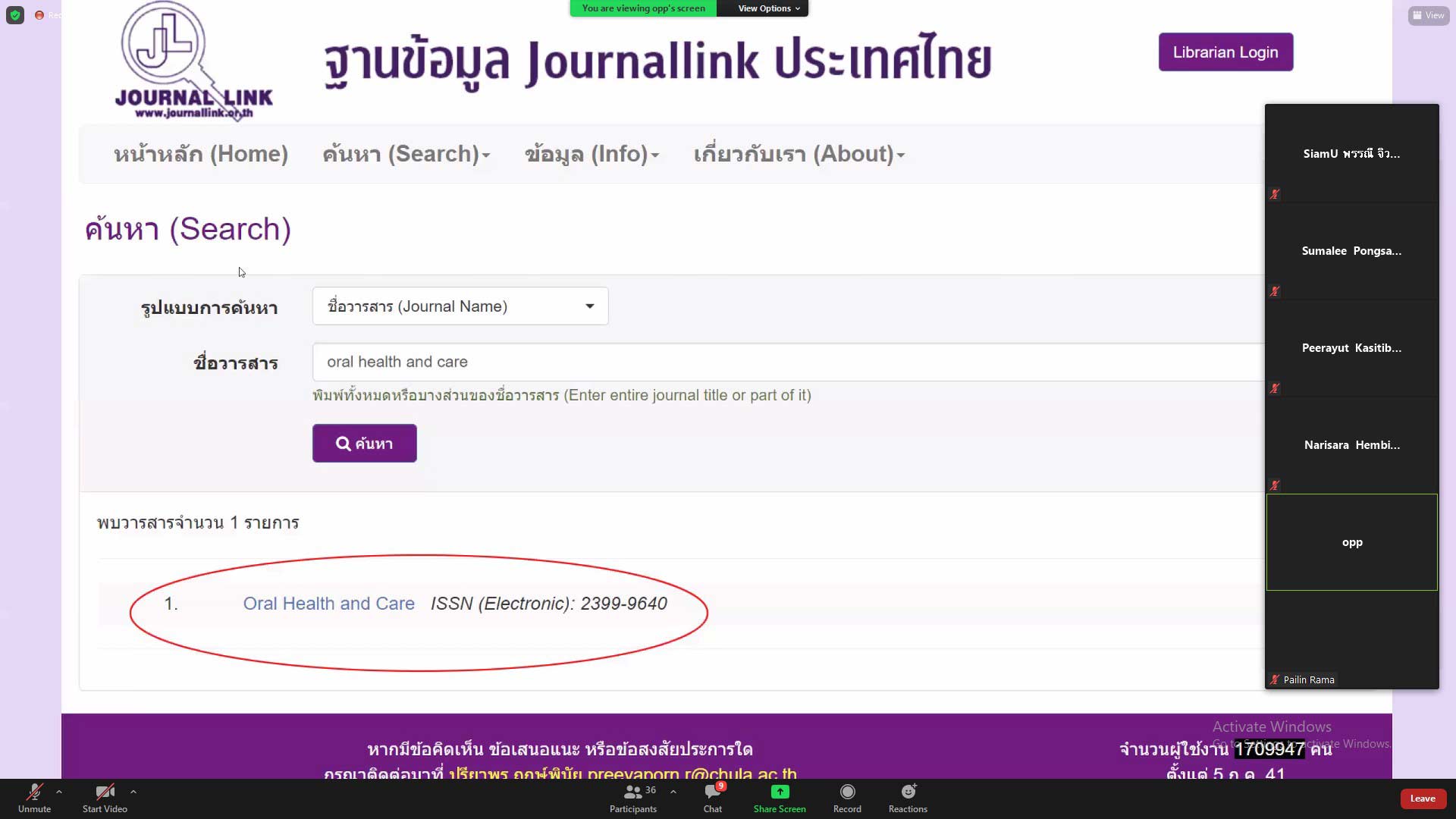Open the Journal Name search type dropdown
Image resolution: width=1456 pixels, height=819 pixels.
coord(460,306)
